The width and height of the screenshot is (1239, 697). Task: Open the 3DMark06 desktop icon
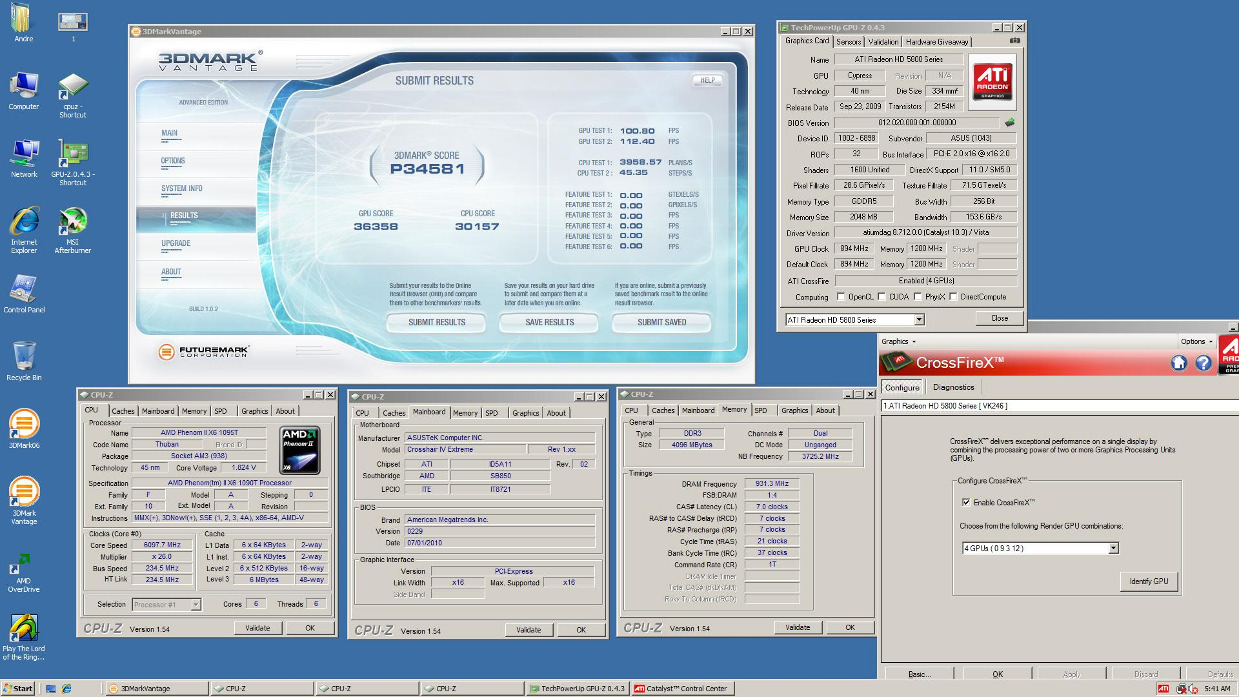coord(23,424)
